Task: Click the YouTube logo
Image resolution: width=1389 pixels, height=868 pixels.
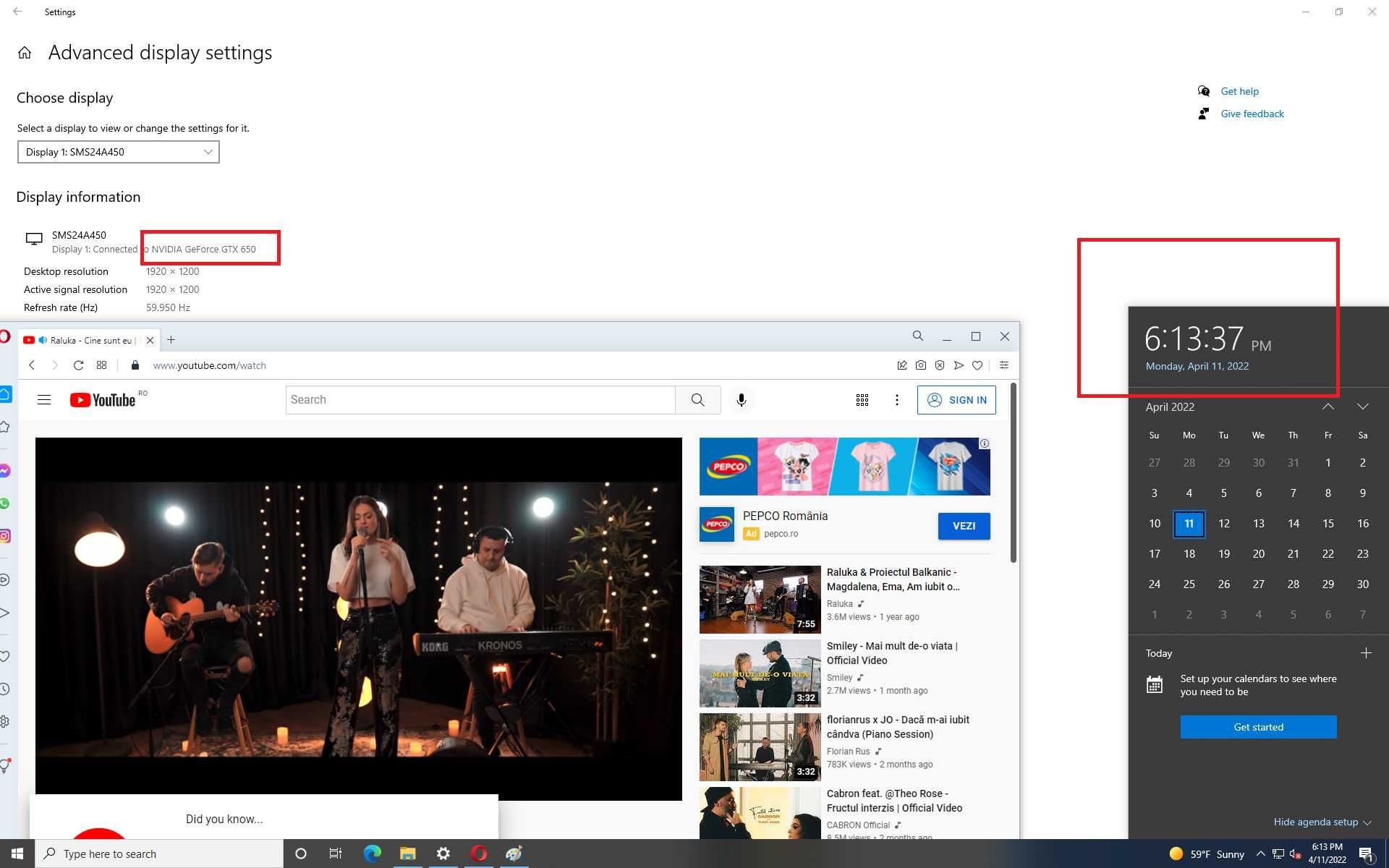Action: click(103, 400)
